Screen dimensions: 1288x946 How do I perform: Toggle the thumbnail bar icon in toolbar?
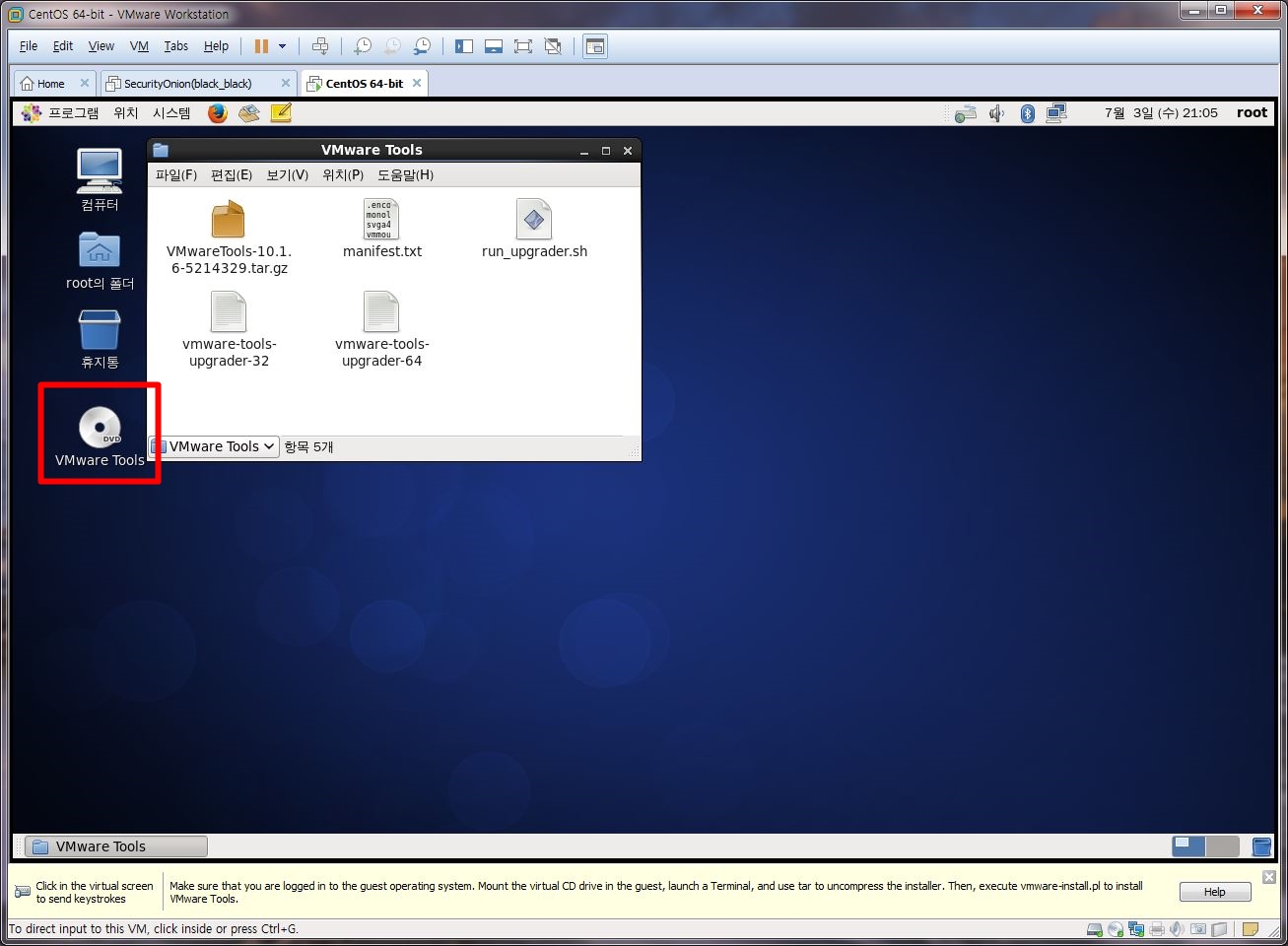[x=494, y=46]
